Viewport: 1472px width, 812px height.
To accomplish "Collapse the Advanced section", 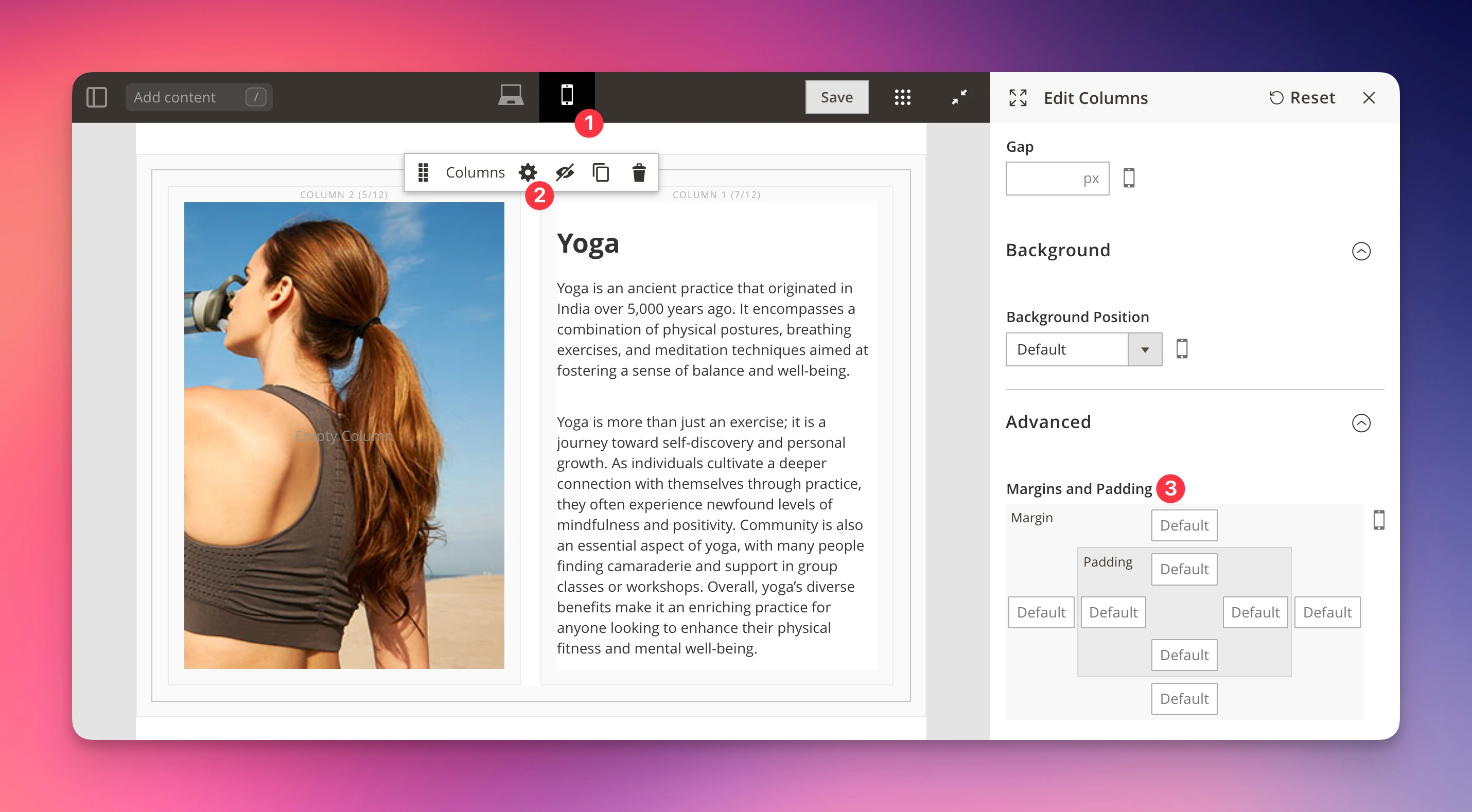I will pyautogui.click(x=1362, y=423).
